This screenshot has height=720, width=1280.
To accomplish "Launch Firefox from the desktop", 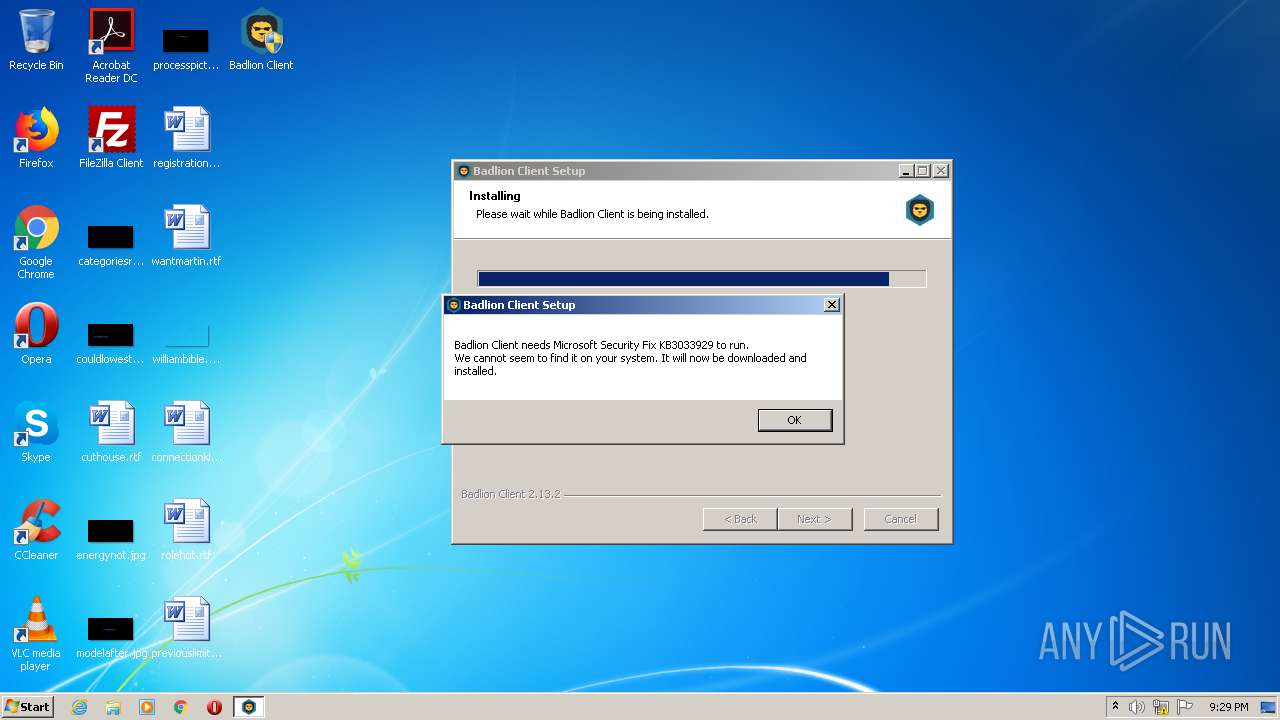I will [36, 138].
